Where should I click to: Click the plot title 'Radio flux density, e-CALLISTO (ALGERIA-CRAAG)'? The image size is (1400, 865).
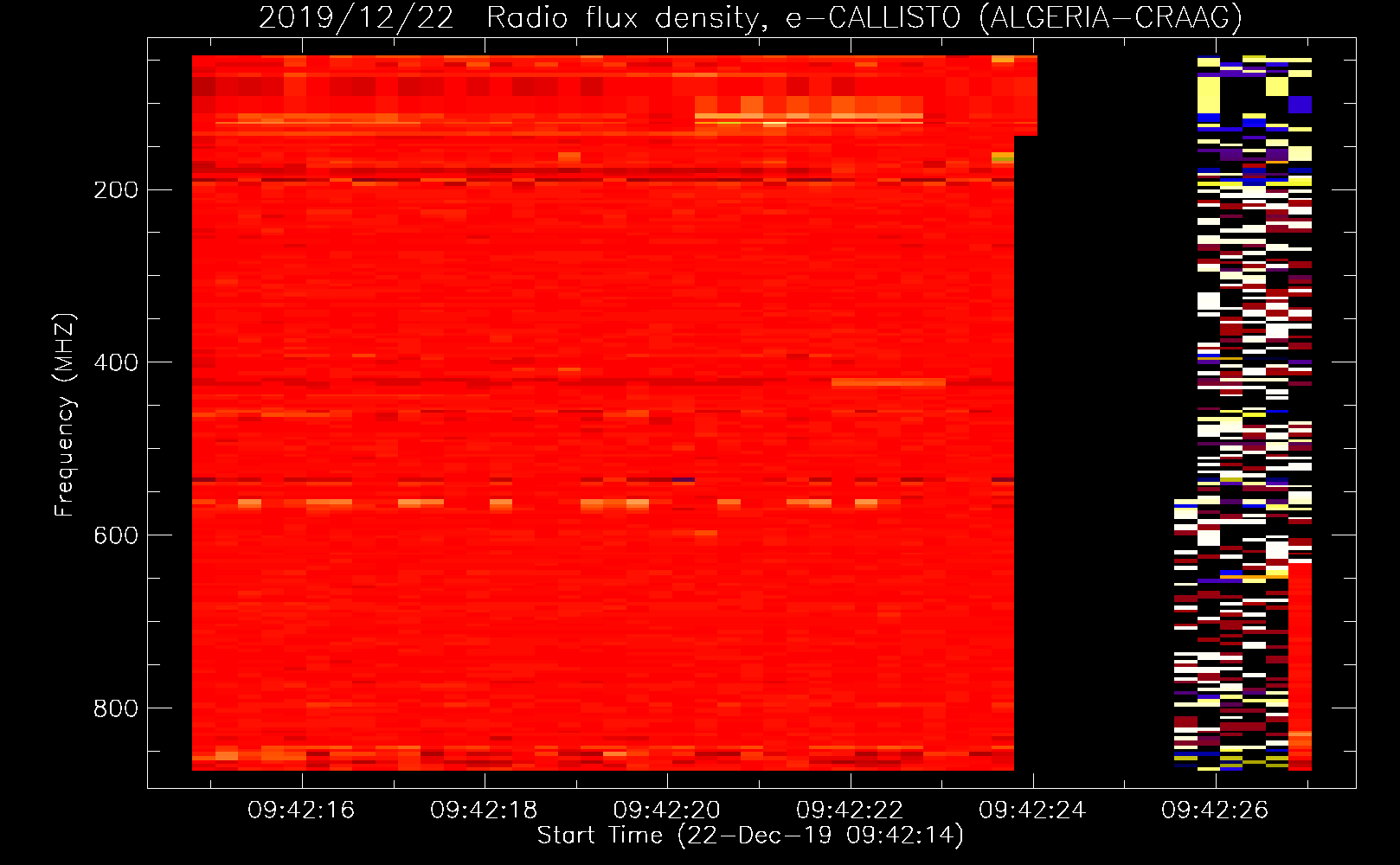[864, 17]
